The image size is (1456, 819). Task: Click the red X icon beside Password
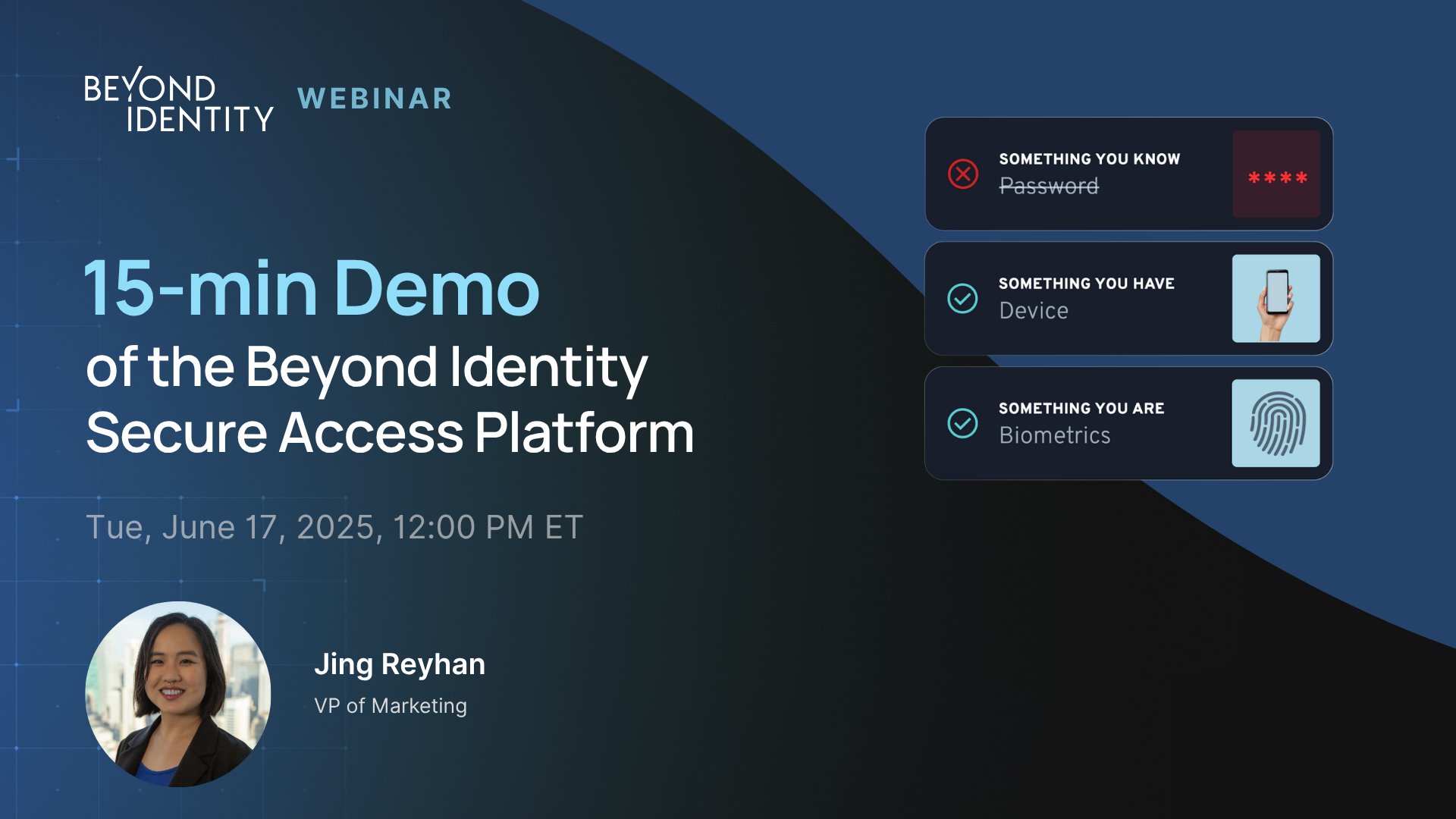coord(963,174)
